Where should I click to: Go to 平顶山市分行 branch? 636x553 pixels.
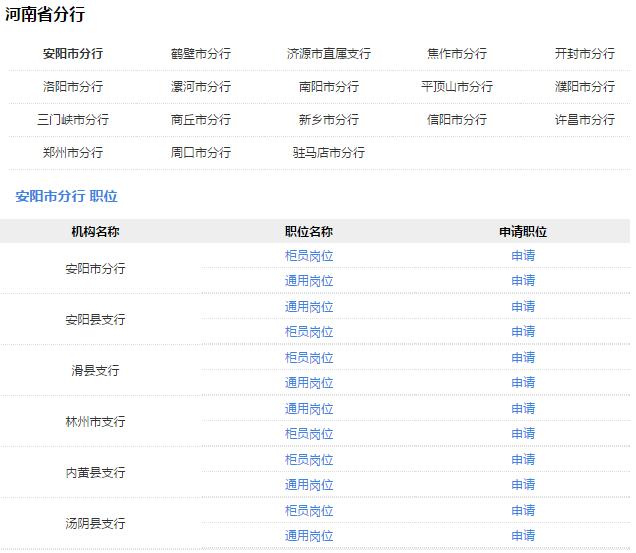coord(456,86)
